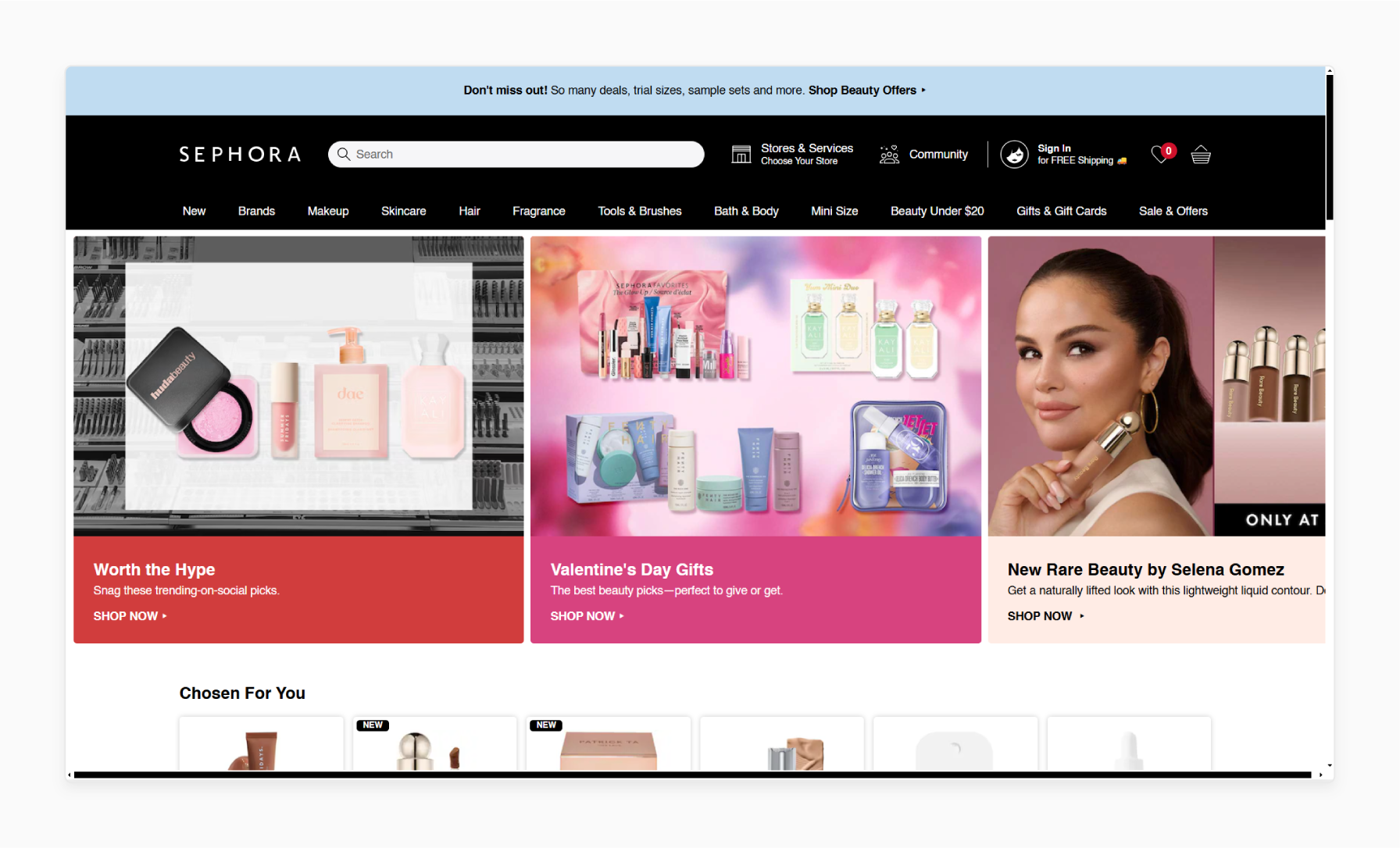
Task: Click the Sign In link
Action: (1055, 148)
